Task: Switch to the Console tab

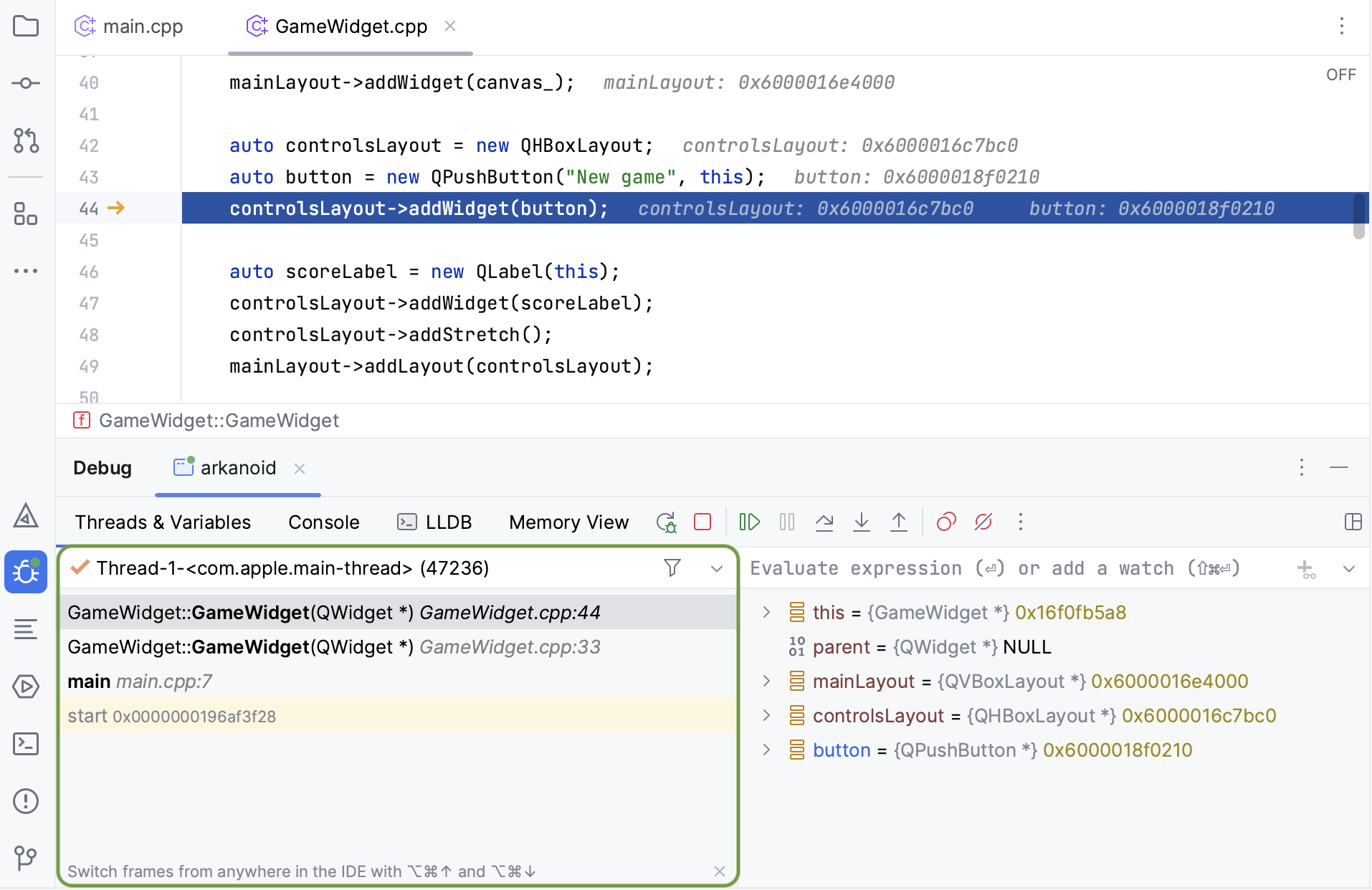Action: click(323, 522)
